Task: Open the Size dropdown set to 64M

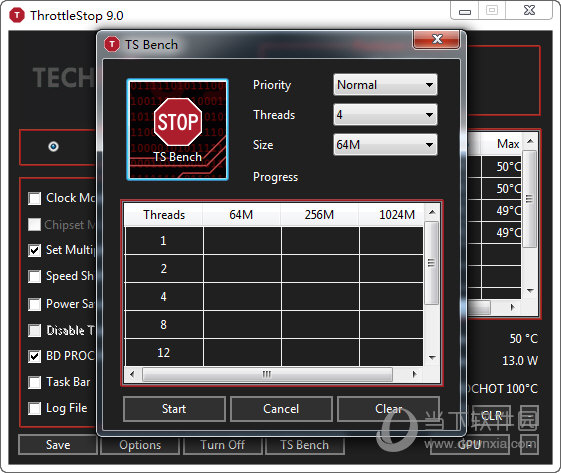Action: tap(385, 145)
